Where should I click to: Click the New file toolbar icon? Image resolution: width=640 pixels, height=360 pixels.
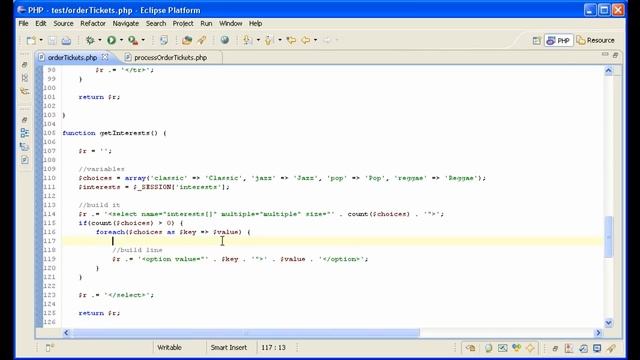click(31, 40)
